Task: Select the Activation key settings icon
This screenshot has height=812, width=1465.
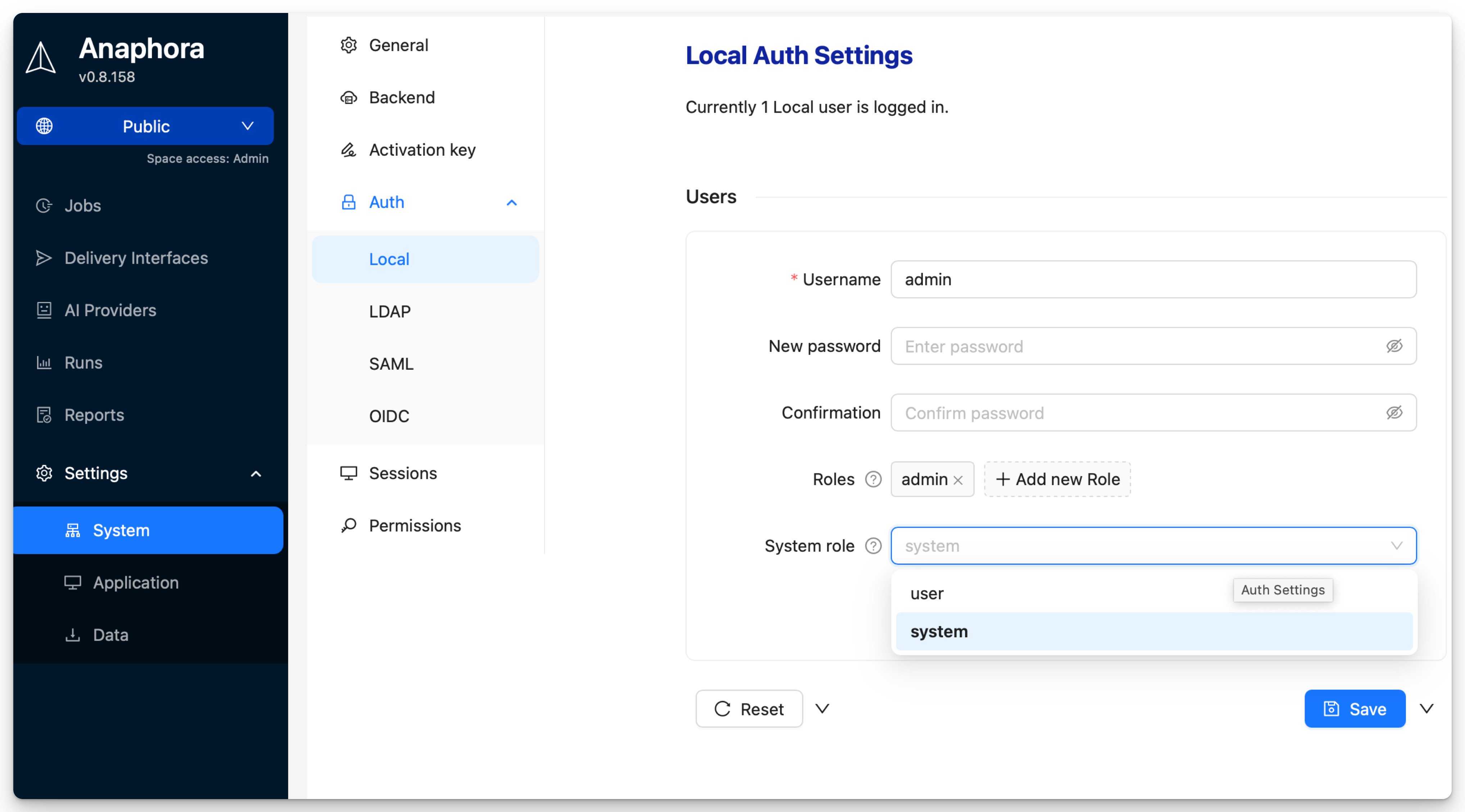Action: click(349, 150)
